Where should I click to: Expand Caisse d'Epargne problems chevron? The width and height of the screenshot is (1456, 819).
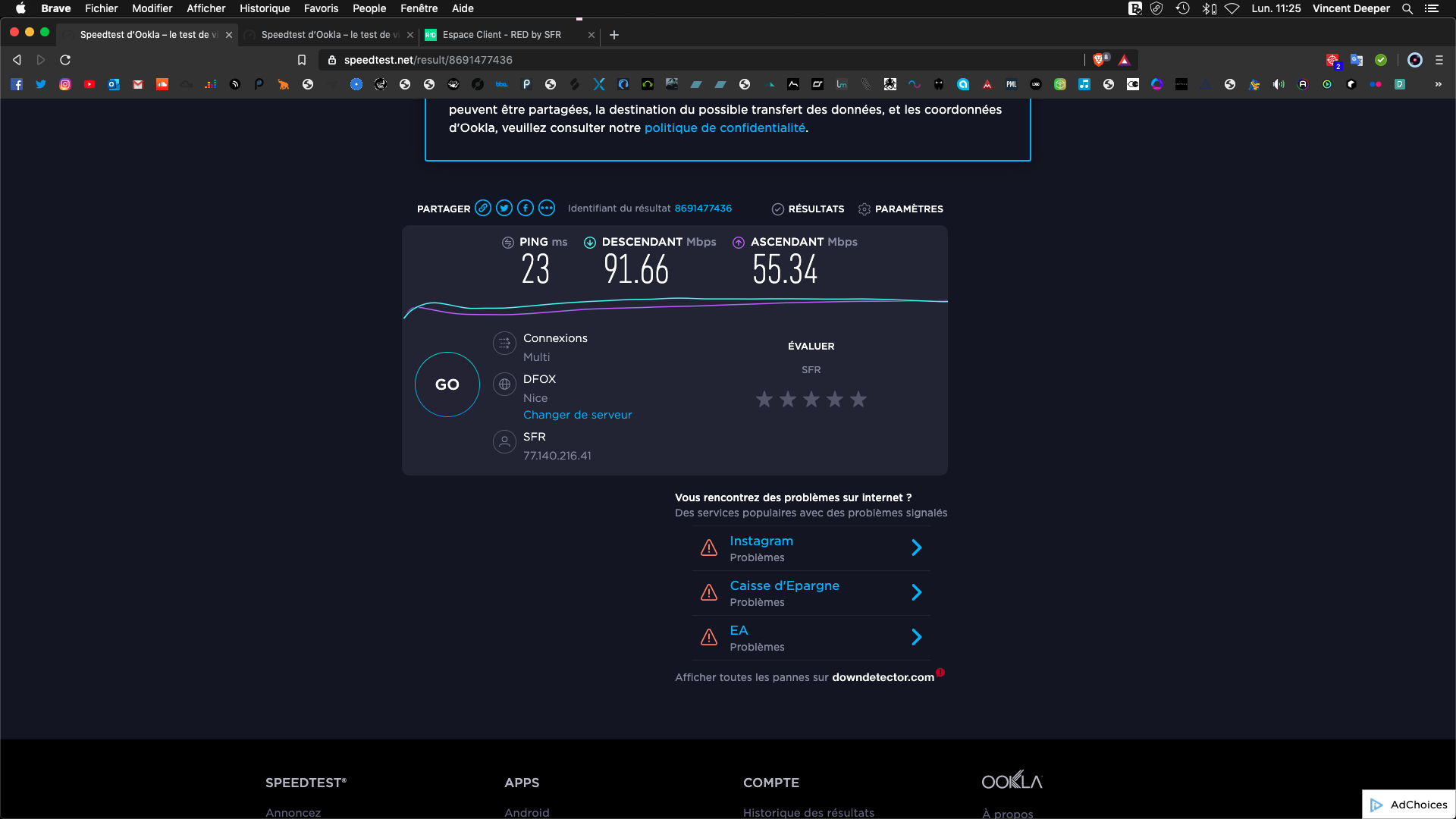tap(916, 592)
